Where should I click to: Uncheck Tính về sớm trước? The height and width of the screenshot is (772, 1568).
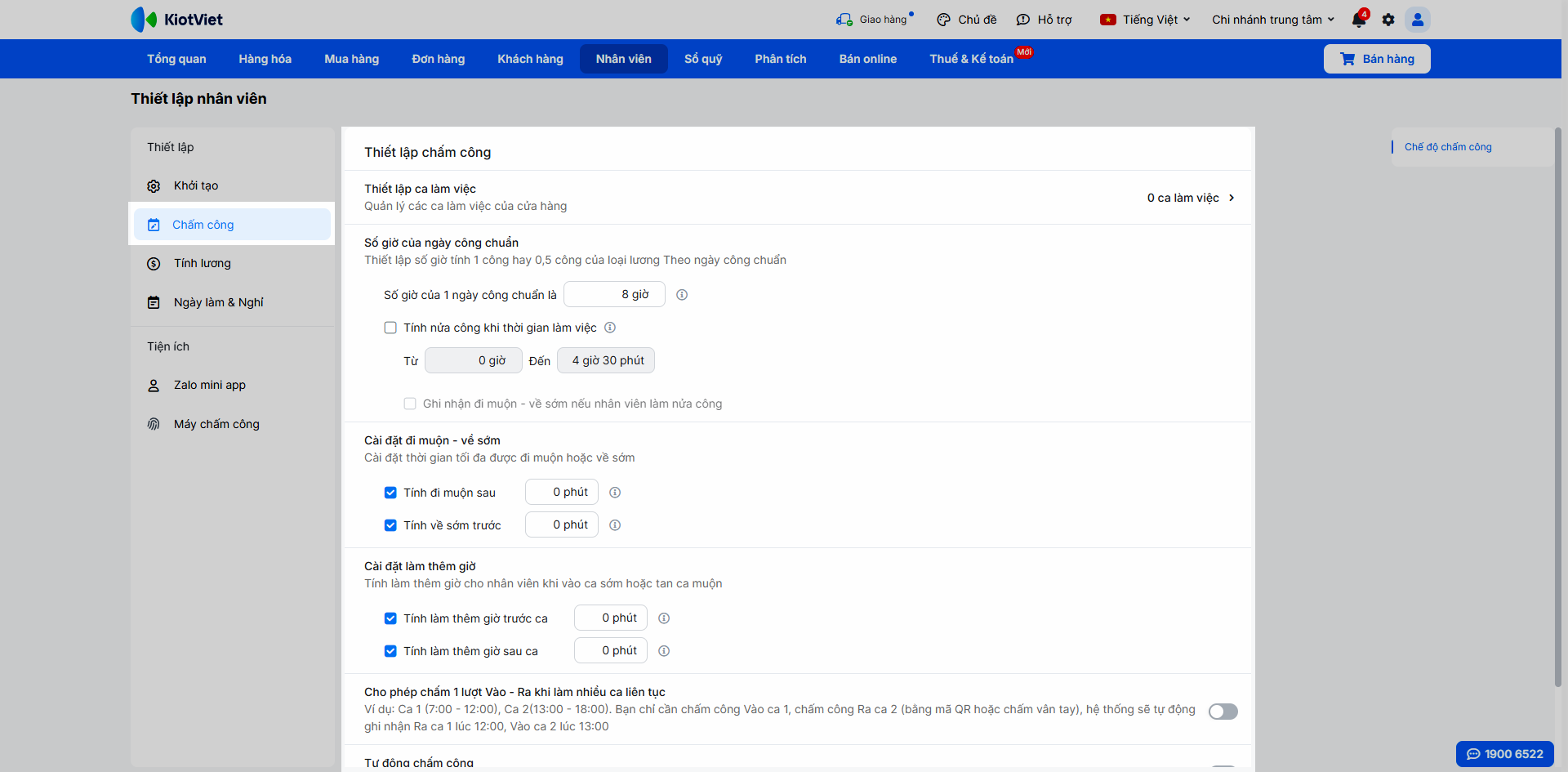coord(390,525)
